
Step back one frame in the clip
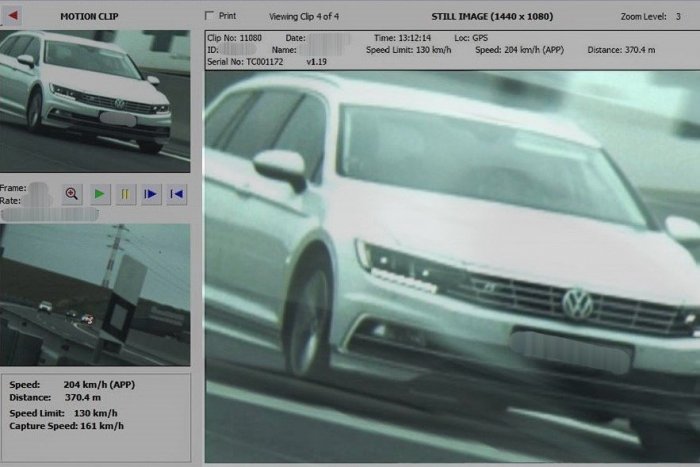click(x=177, y=194)
